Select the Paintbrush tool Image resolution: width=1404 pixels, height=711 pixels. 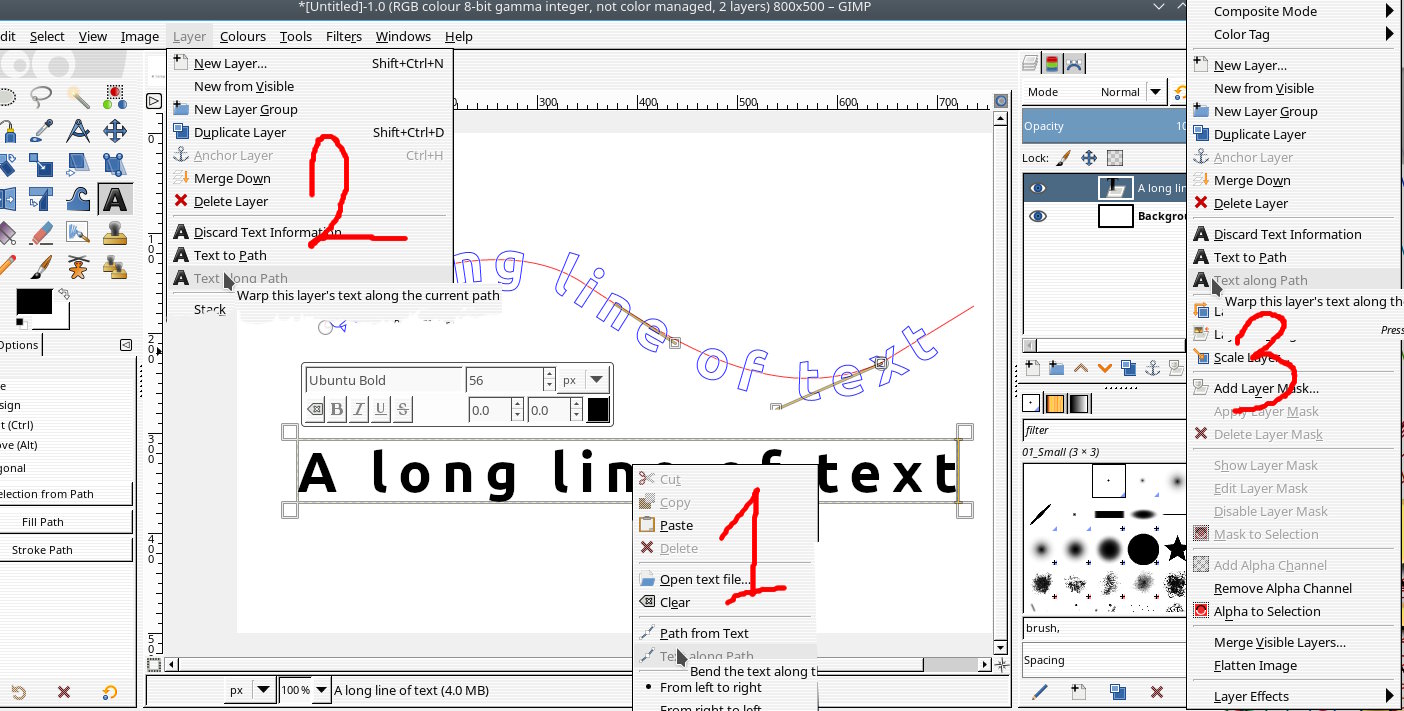(x=41, y=267)
